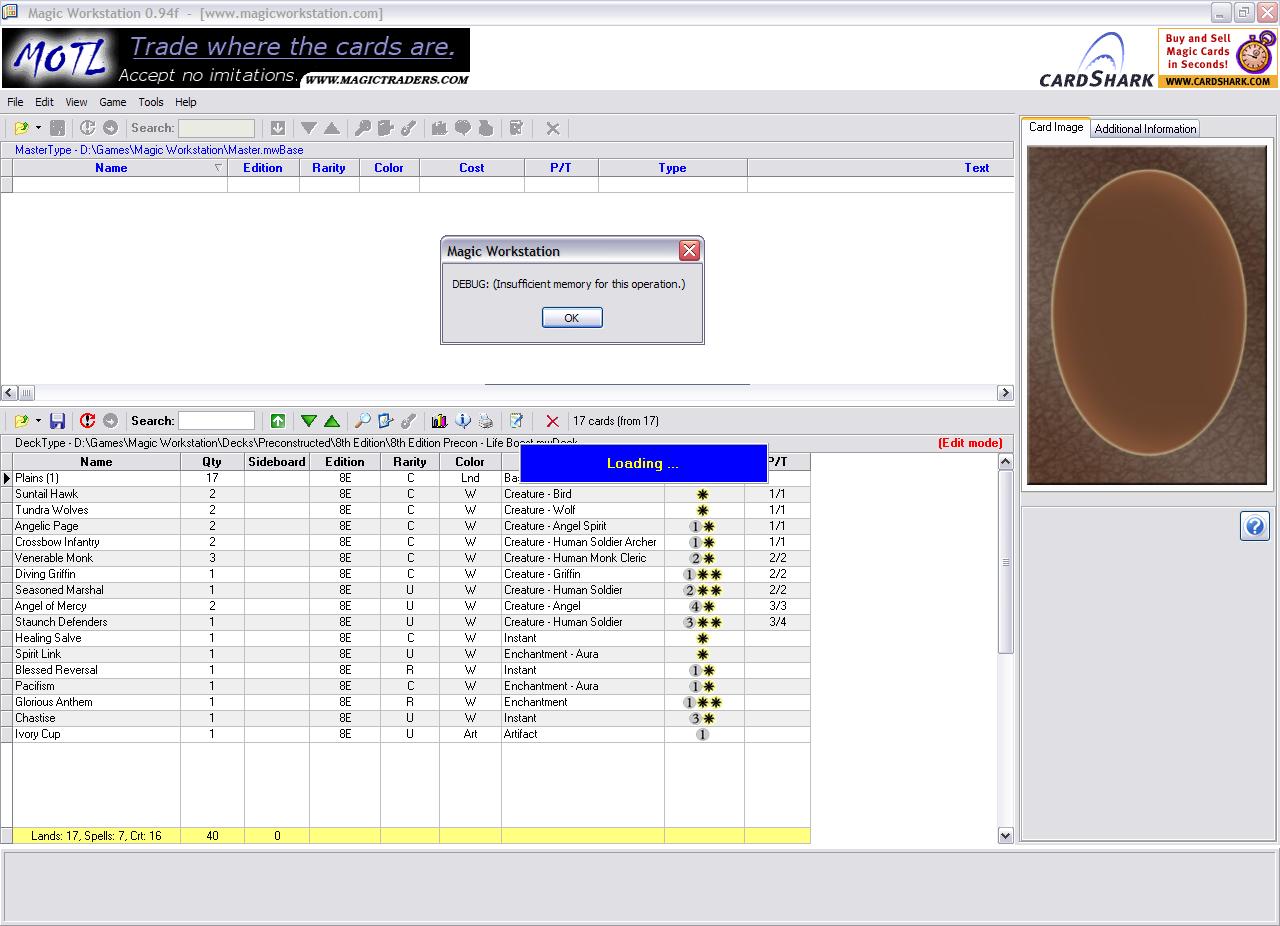Open the CardShark banner ad
This screenshot has height=926, width=1280.
pos(1158,58)
